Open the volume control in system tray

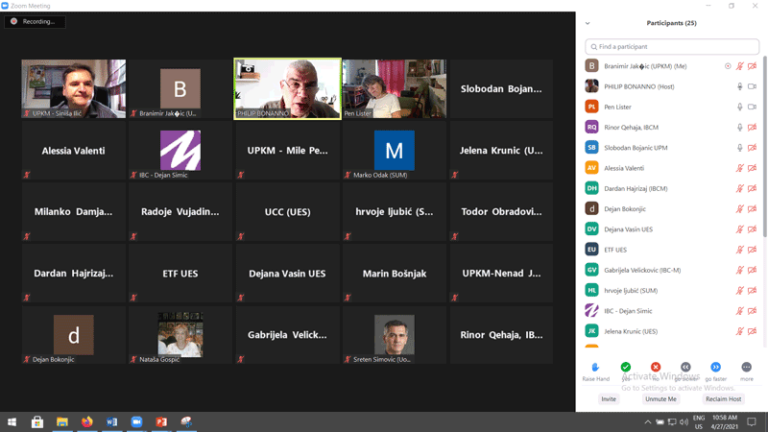(684, 422)
